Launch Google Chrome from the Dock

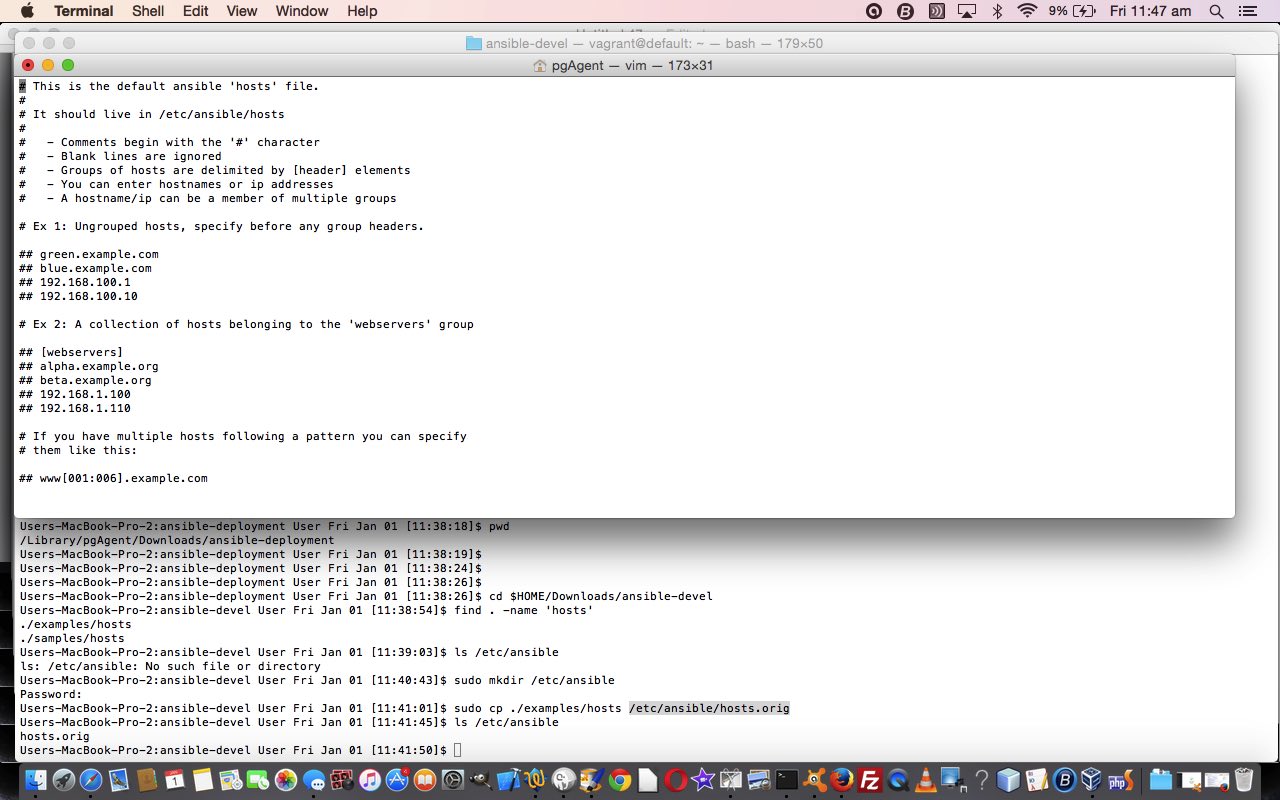coord(620,780)
